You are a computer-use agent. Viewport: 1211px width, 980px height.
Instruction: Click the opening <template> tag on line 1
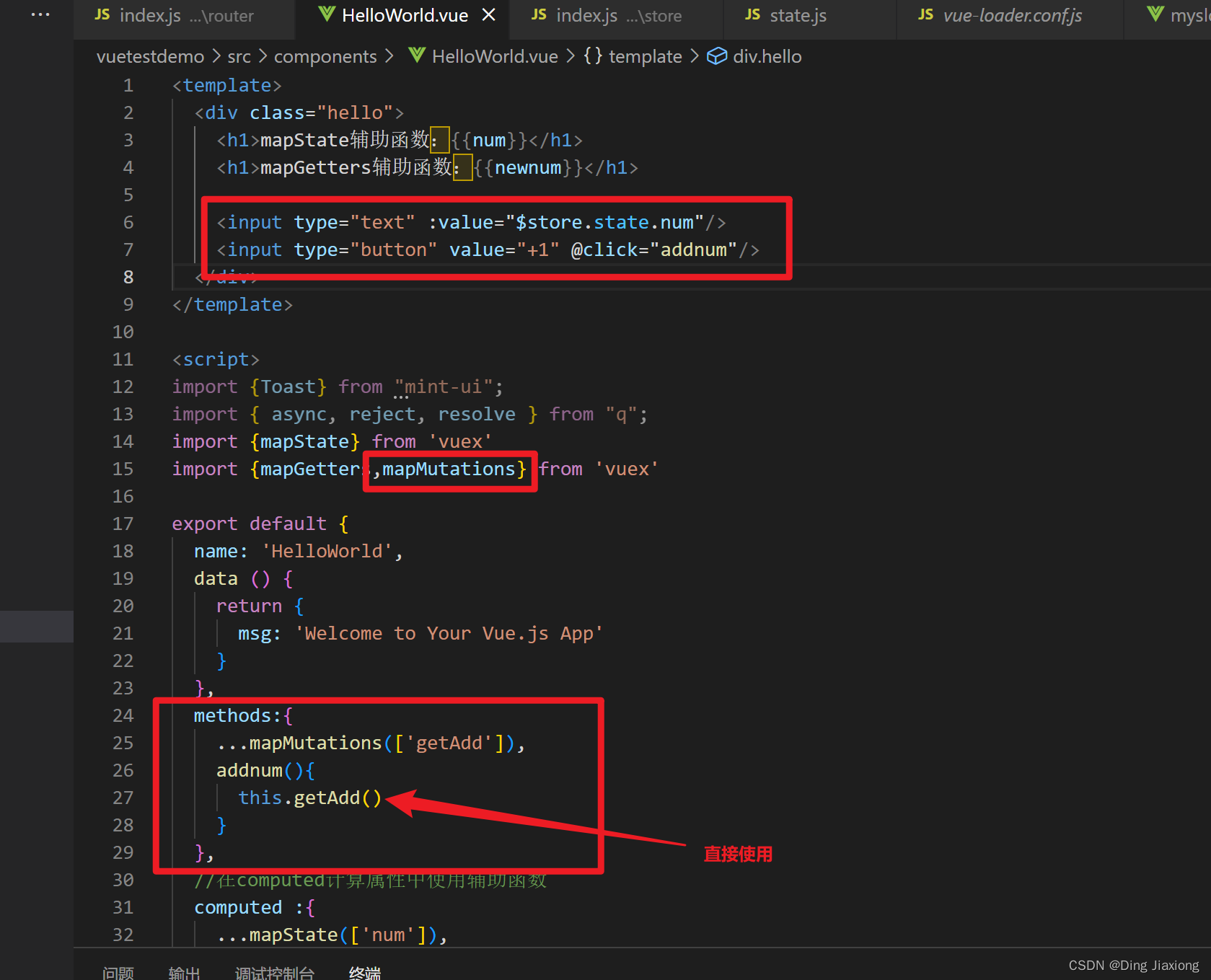[227, 86]
